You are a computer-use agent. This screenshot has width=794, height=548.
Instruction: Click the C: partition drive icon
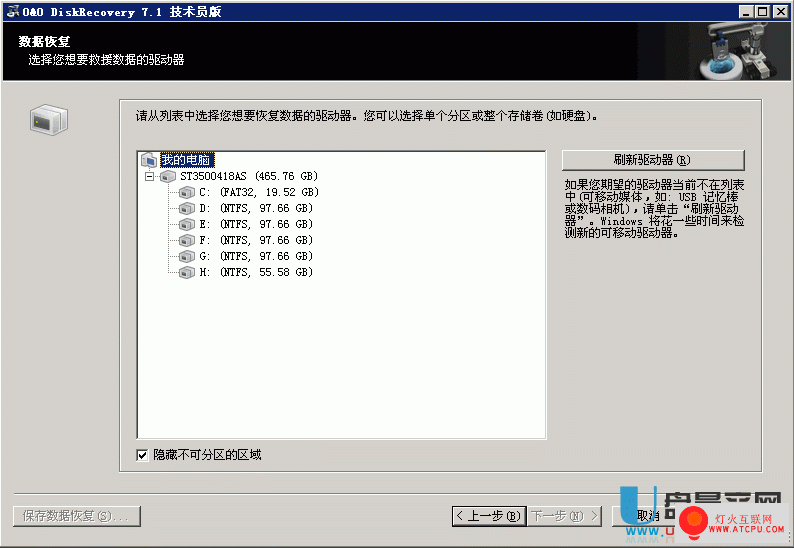187,192
